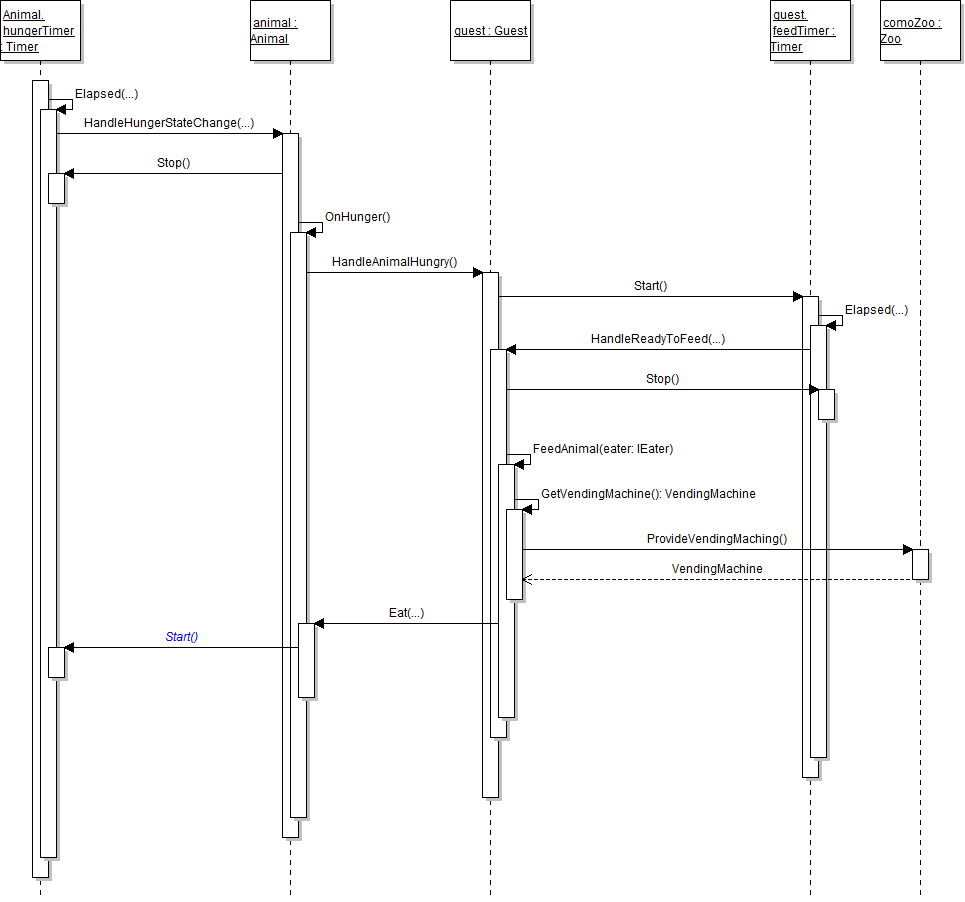Click the animal : Animal lifeline box
This screenshot has width=965, height=902.
pos(290,31)
